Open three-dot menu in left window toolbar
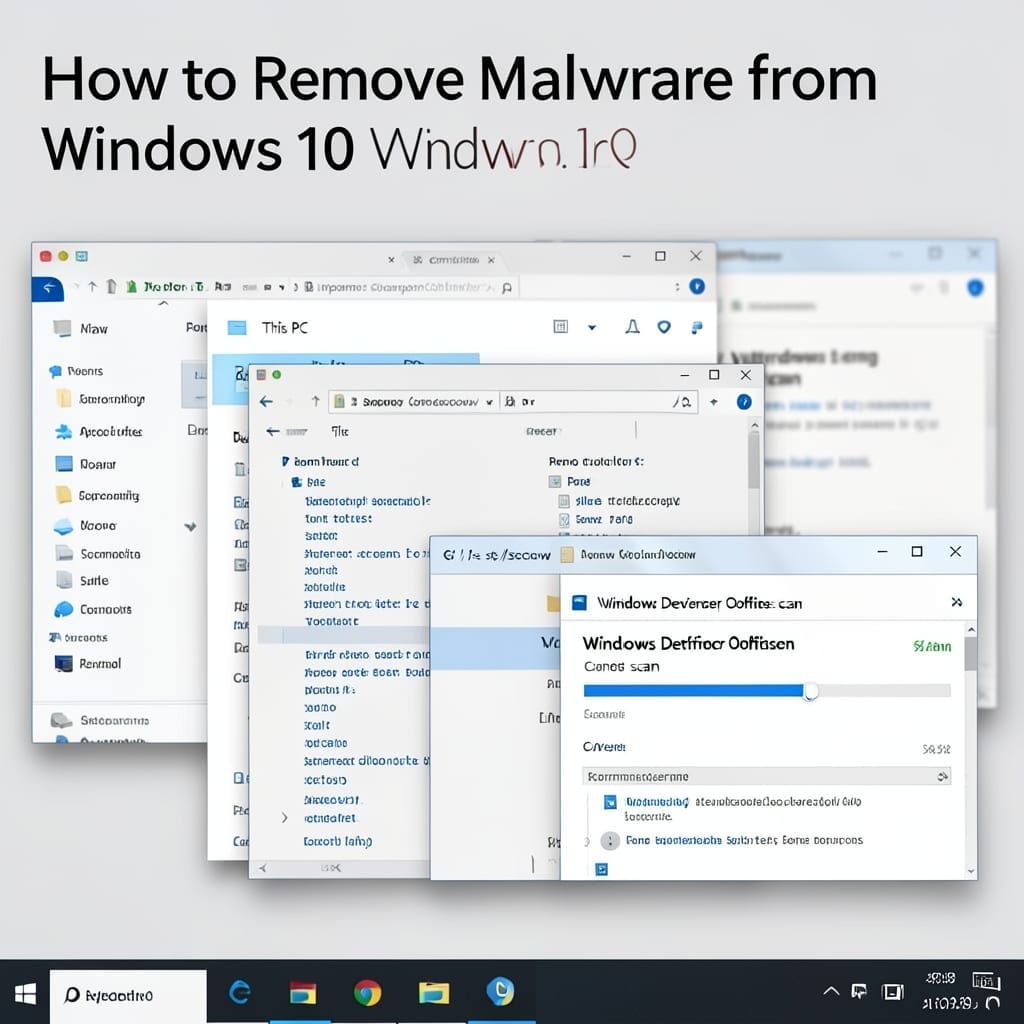1024x1024 pixels. tap(677, 287)
